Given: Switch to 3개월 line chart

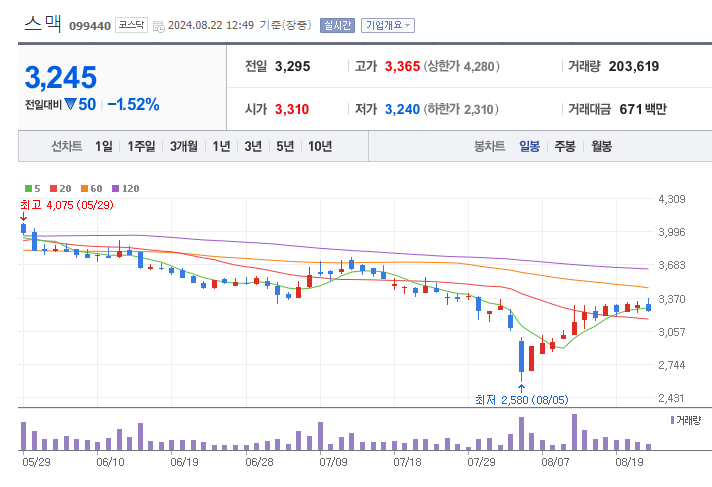Looking at the screenshot, I should pos(184,146).
